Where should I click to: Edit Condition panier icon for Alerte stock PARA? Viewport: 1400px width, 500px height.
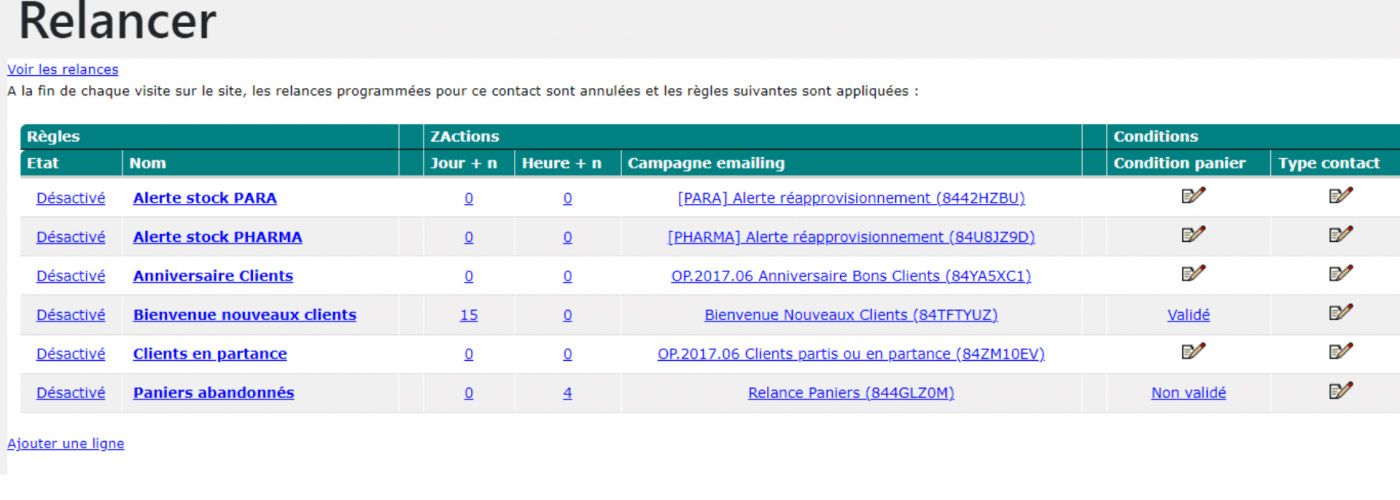(x=1193, y=195)
